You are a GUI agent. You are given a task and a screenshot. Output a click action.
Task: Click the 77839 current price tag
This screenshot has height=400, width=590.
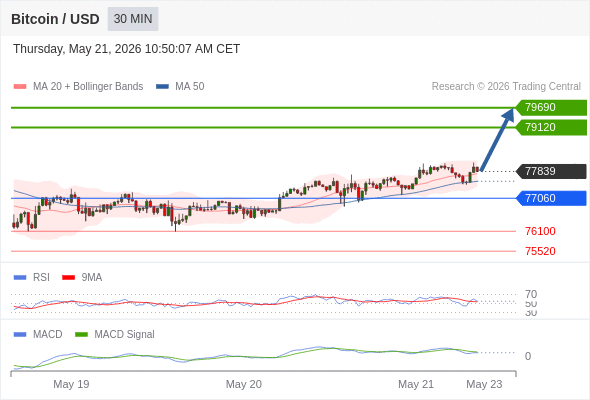coord(551,171)
